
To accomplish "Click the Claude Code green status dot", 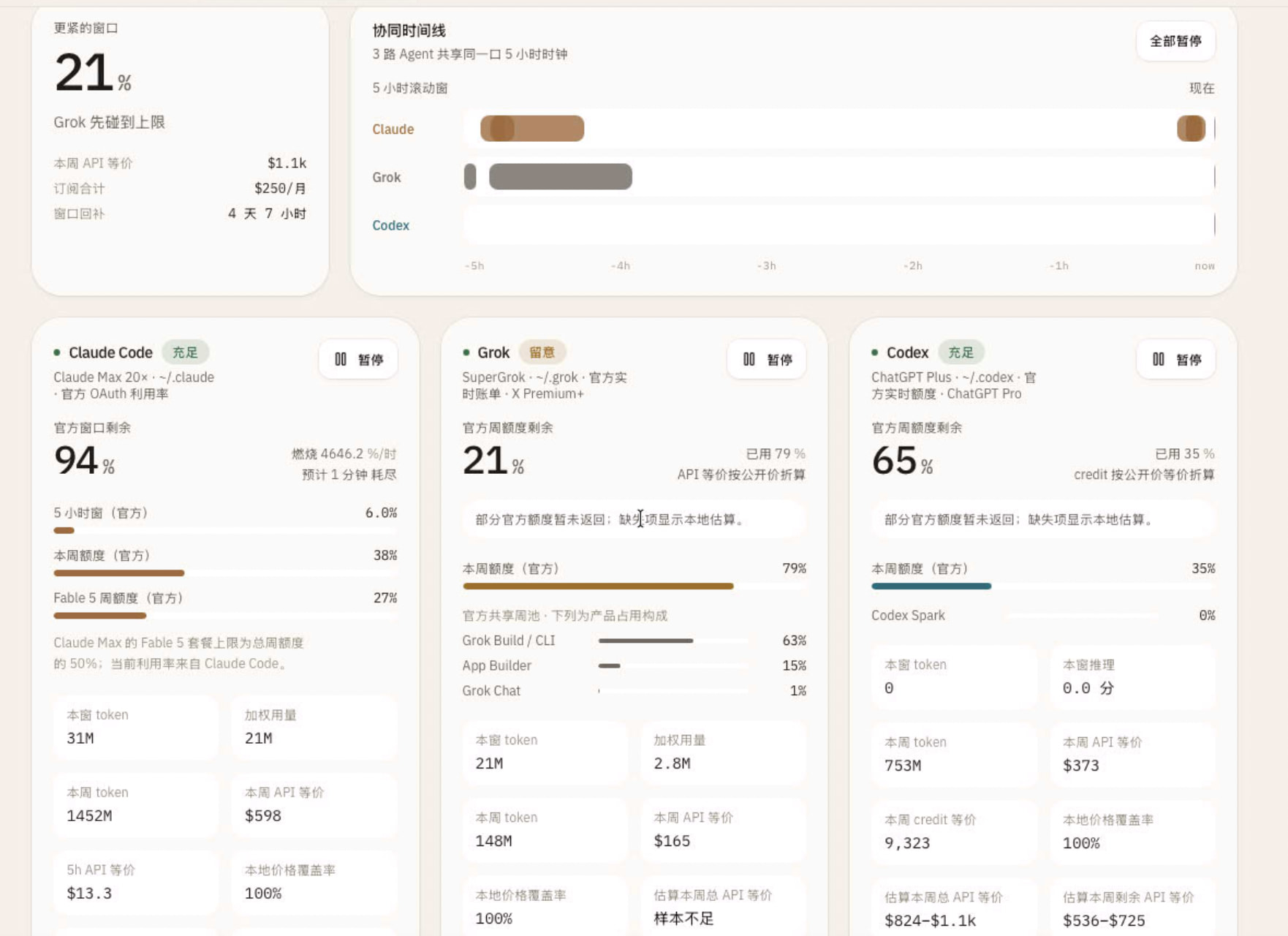I will click(x=57, y=352).
